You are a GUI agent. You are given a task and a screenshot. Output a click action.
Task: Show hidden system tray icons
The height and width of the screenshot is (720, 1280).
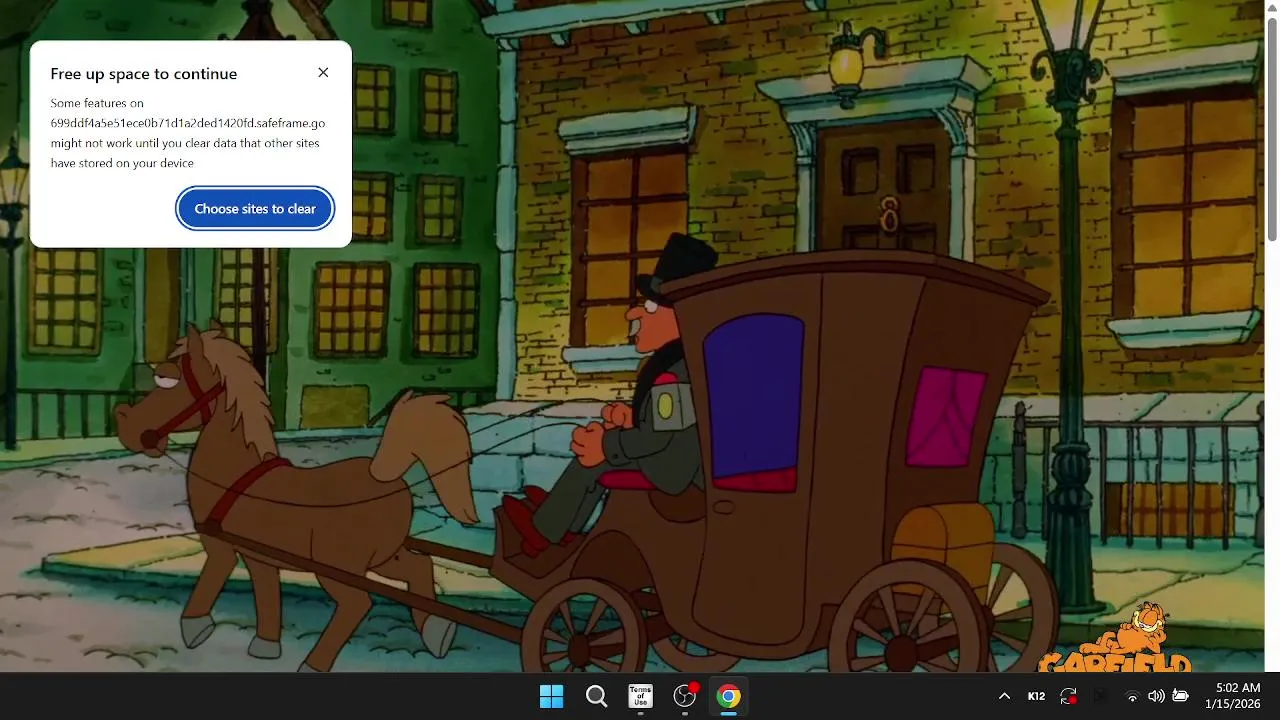pos(1004,697)
